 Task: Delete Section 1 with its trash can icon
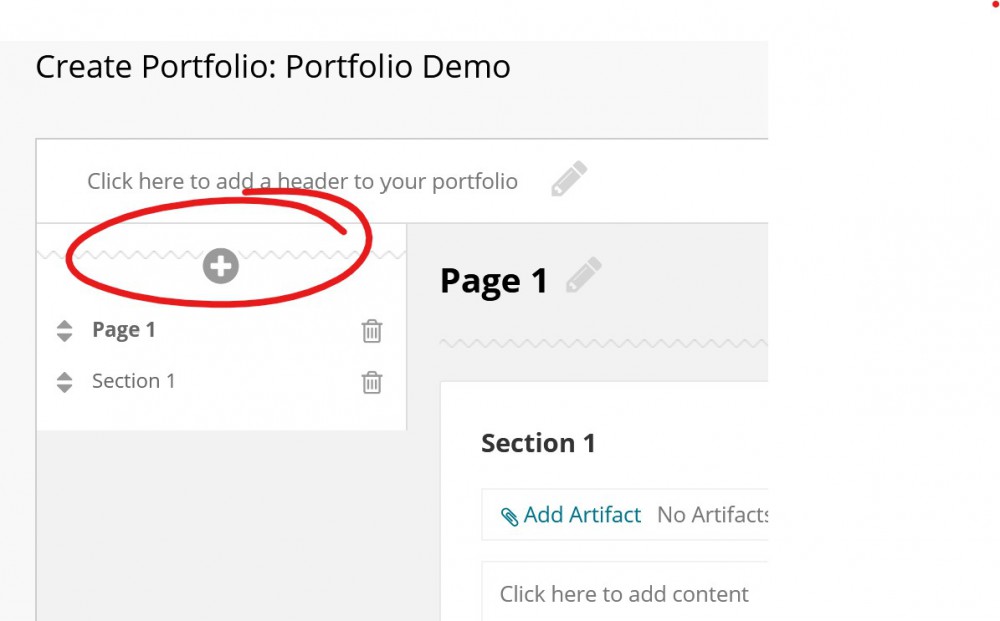tap(371, 382)
